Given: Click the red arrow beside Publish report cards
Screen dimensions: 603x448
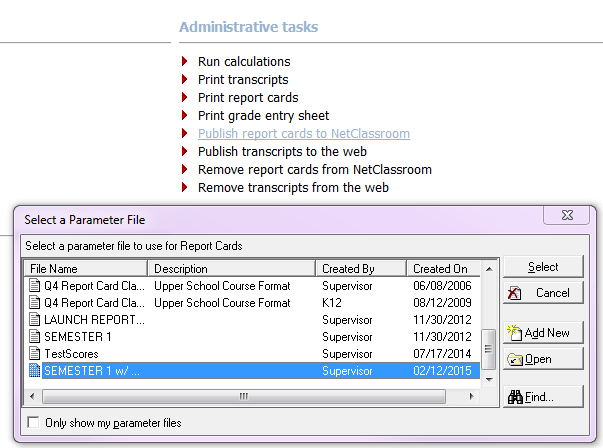Looking at the screenshot, I should click(x=185, y=133).
